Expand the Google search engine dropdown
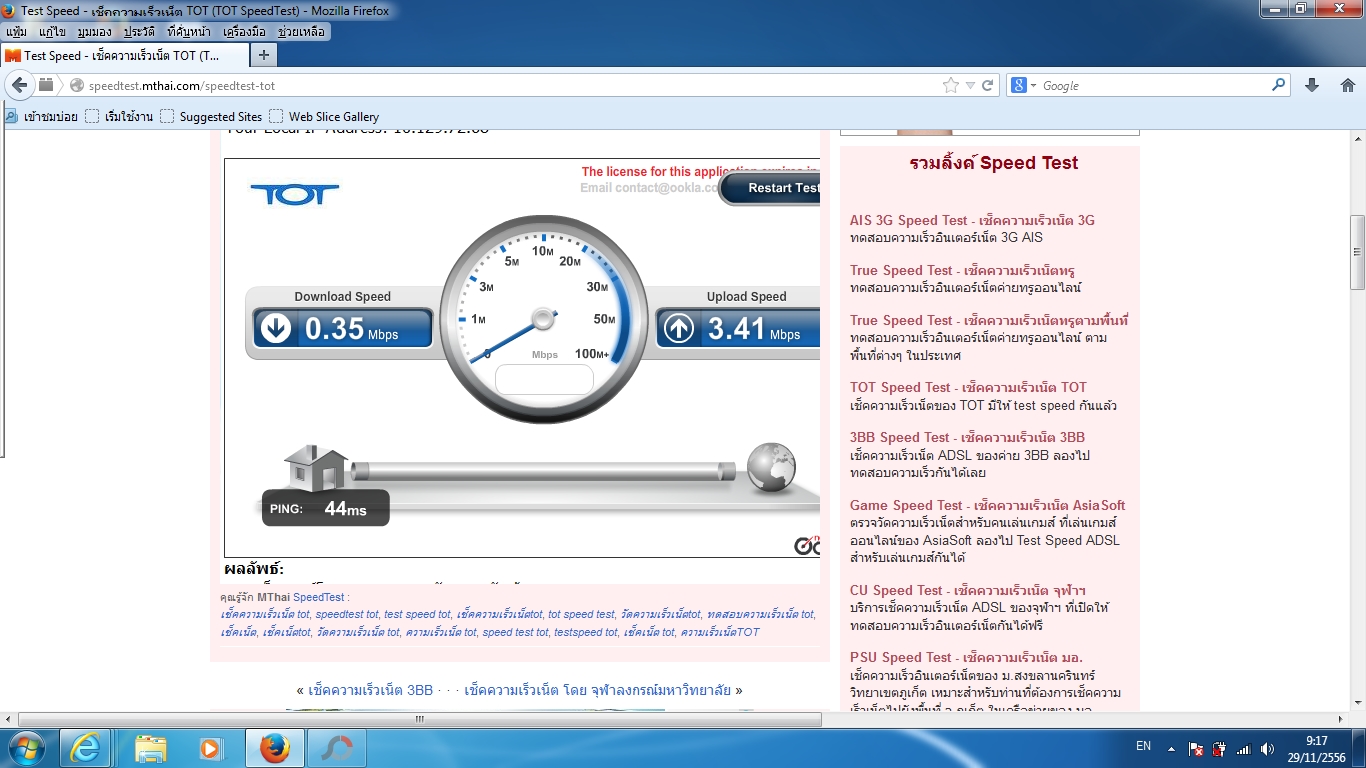 pyautogui.click(x=1024, y=86)
